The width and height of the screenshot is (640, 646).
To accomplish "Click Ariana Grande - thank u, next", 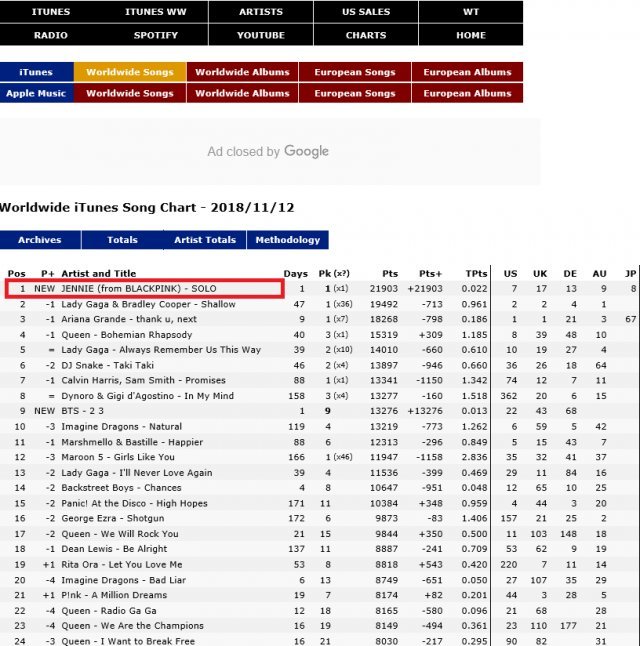I will 131,319.
